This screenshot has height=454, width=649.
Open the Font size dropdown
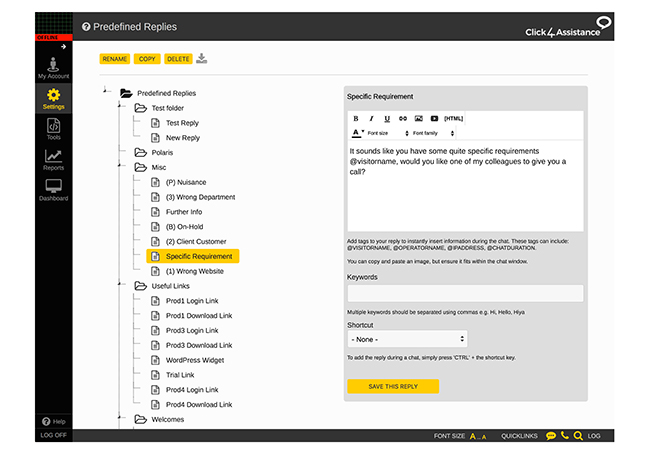388,133
